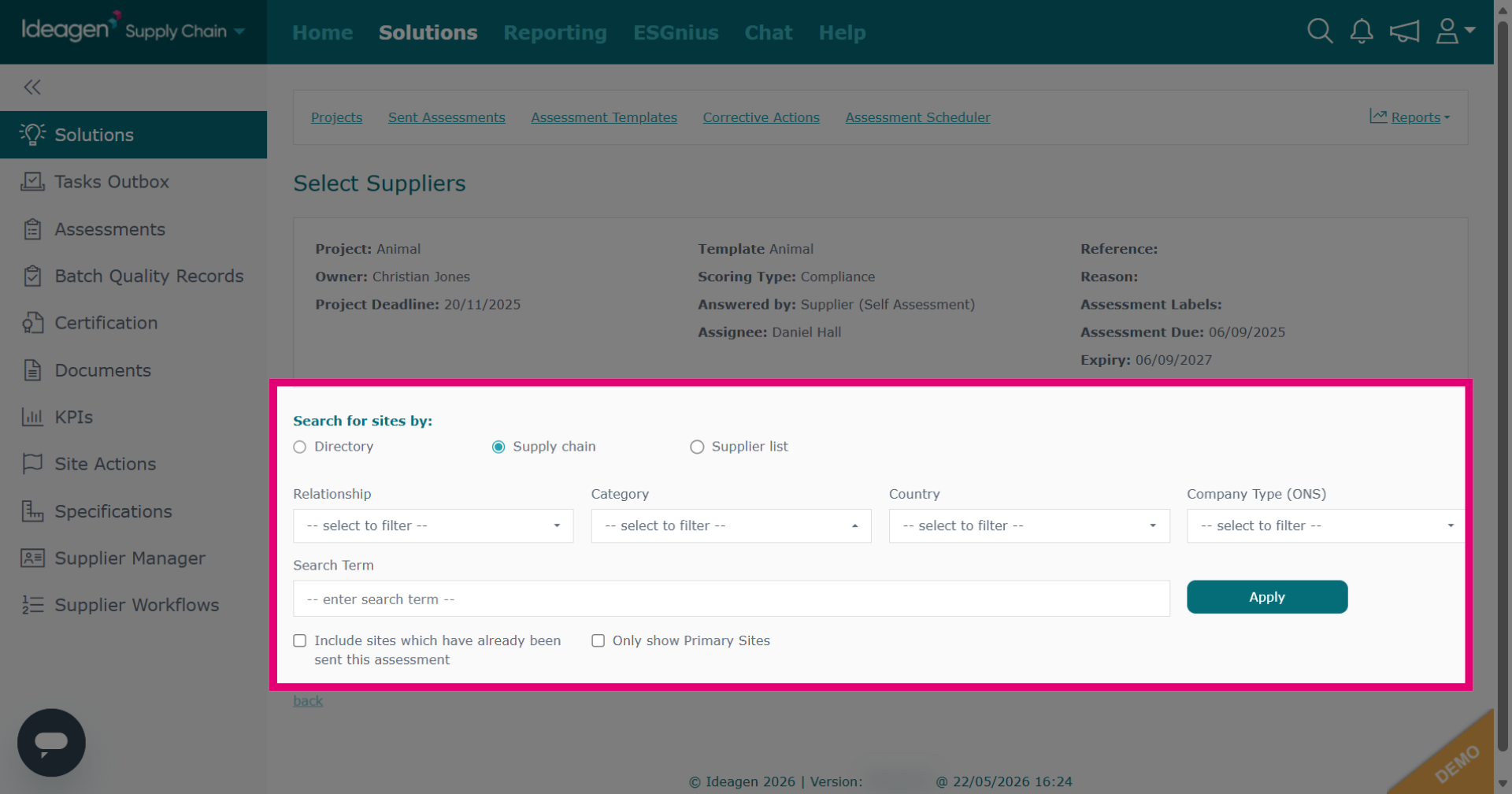
Task: Open the notifications bell
Action: click(1362, 32)
